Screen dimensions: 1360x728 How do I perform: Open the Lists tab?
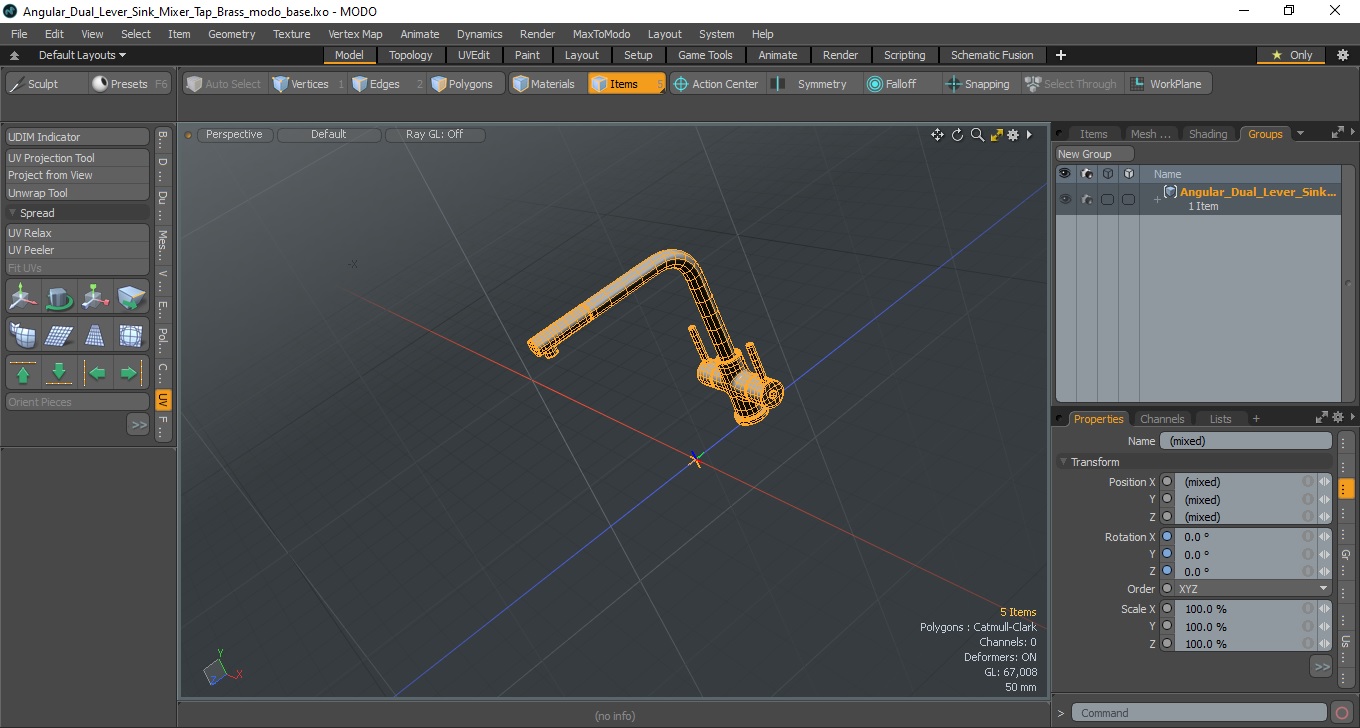point(1220,419)
